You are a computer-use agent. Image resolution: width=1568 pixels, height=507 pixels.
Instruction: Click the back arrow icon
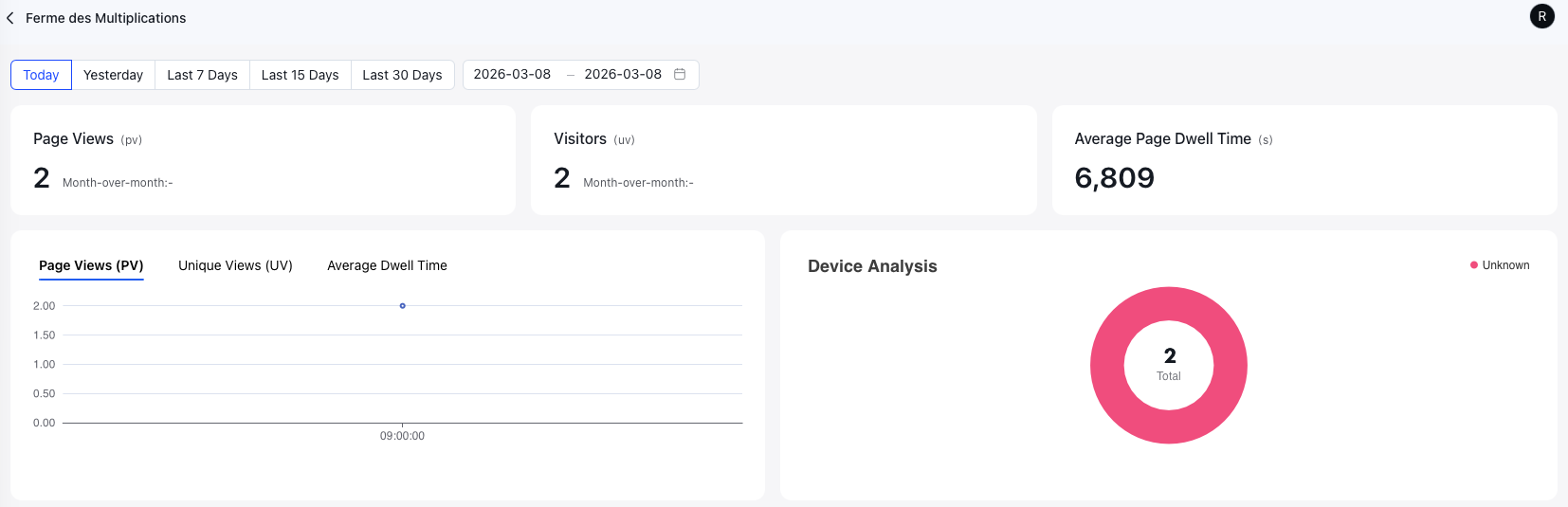click(x=10, y=18)
